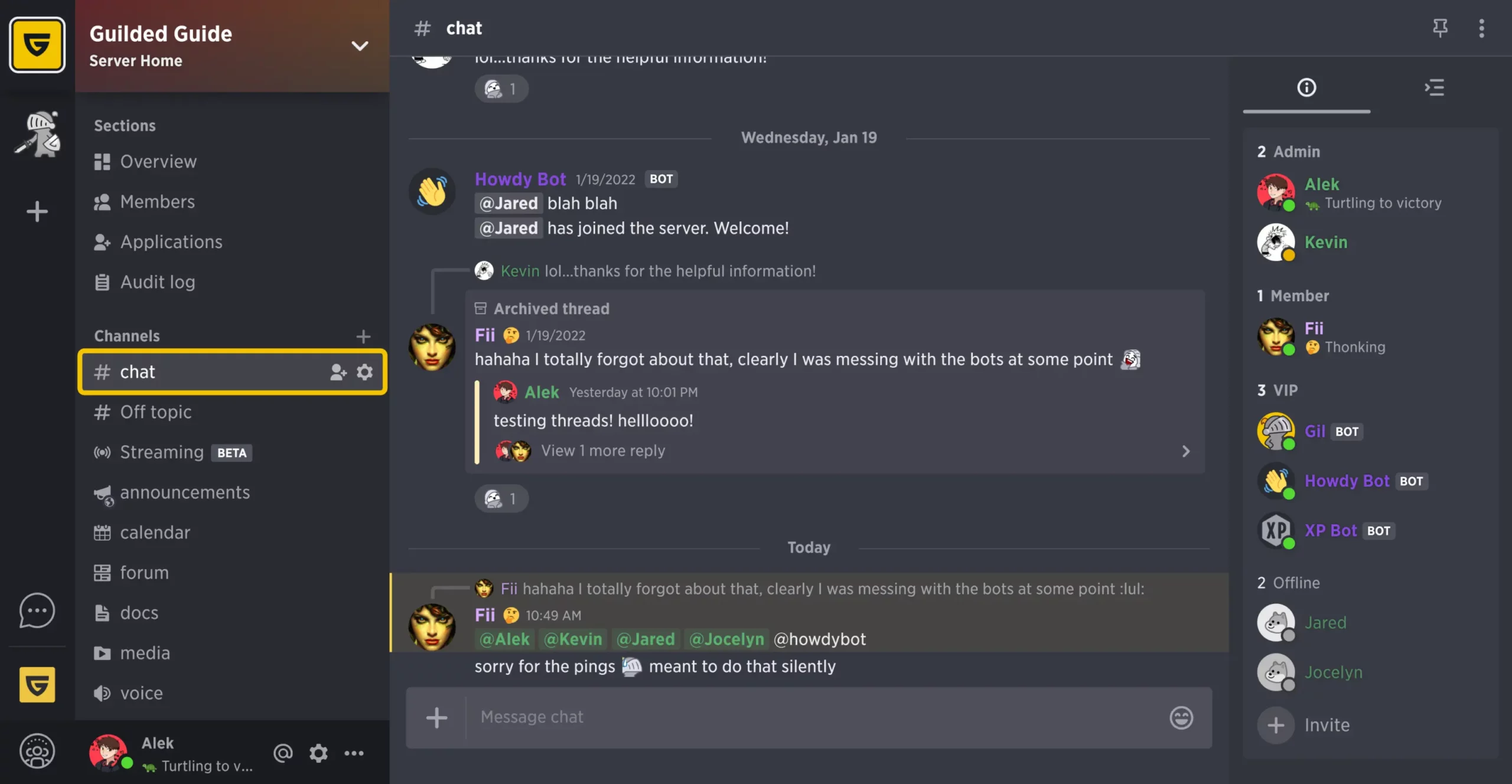Switch to the member info tab
Screen dimensions: 1512x784
pos(1306,88)
